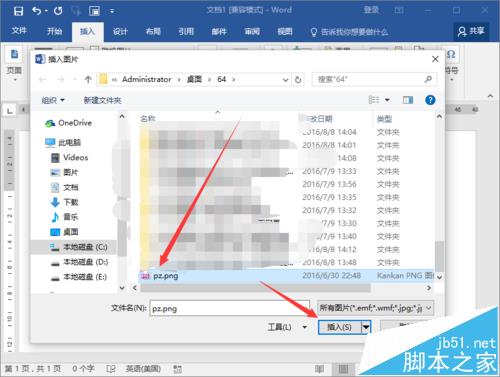Select 桌面 in navigation pane
Image resolution: width=500 pixels, height=377 pixels.
64,232
